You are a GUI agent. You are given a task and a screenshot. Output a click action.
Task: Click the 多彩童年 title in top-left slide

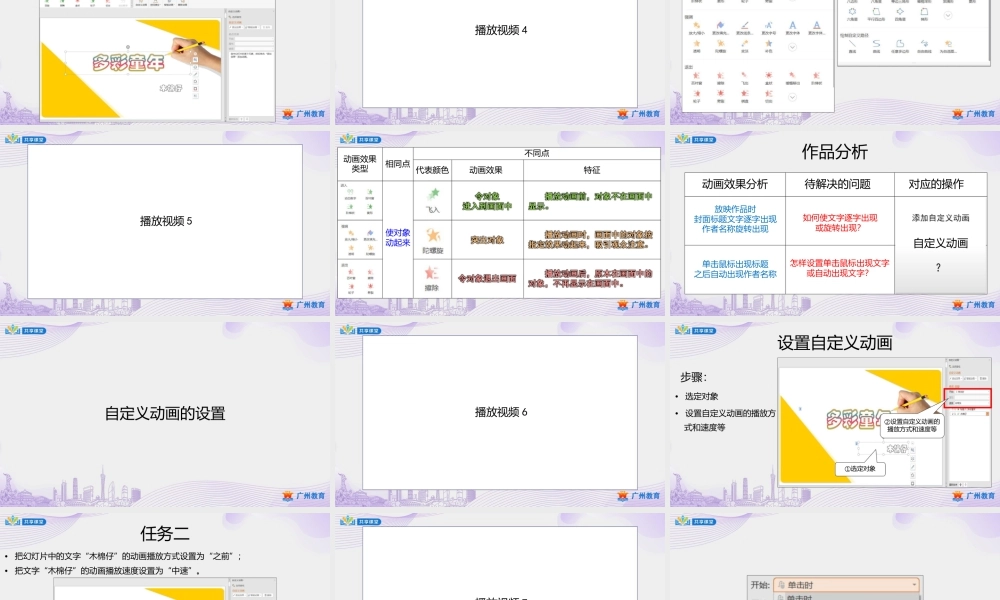click(x=128, y=62)
